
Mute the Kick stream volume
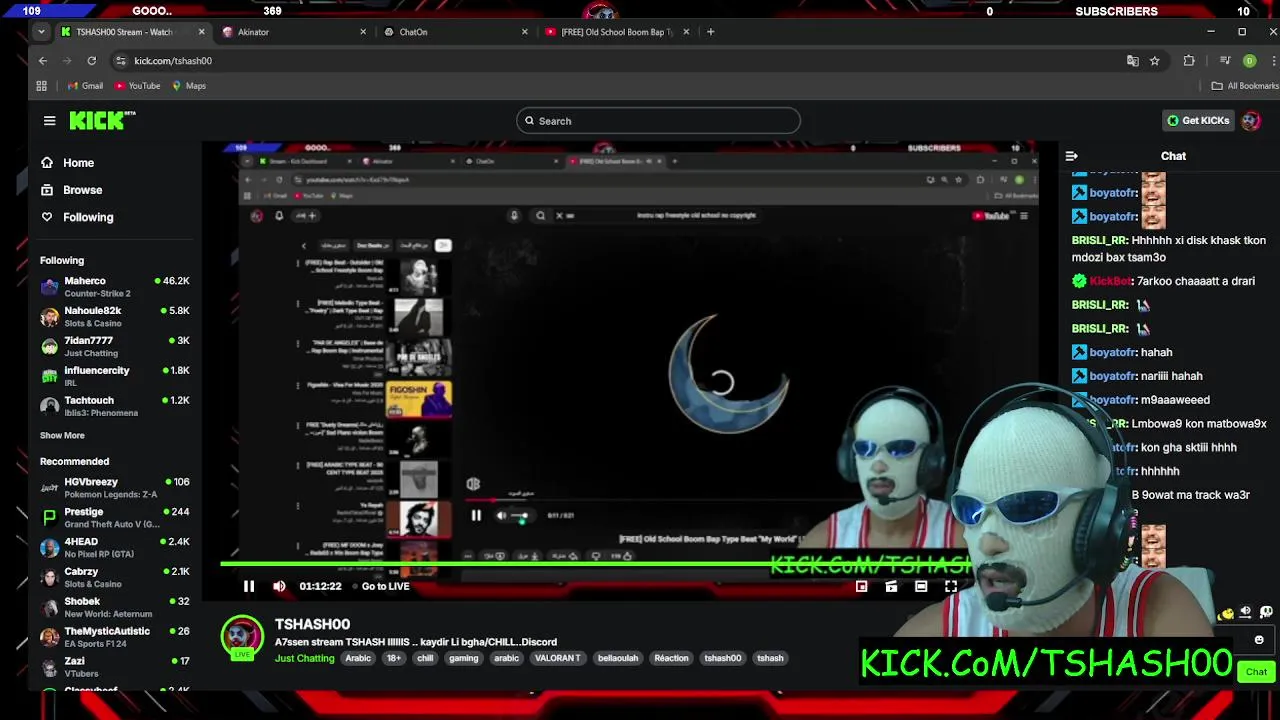click(279, 587)
